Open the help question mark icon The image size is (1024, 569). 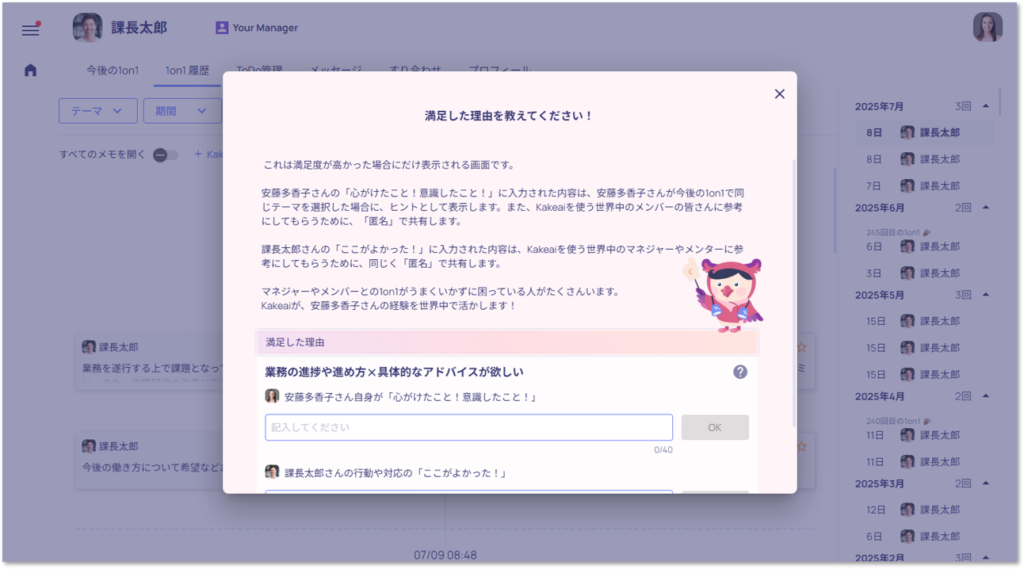pyautogui.click(x=740, y=372)
